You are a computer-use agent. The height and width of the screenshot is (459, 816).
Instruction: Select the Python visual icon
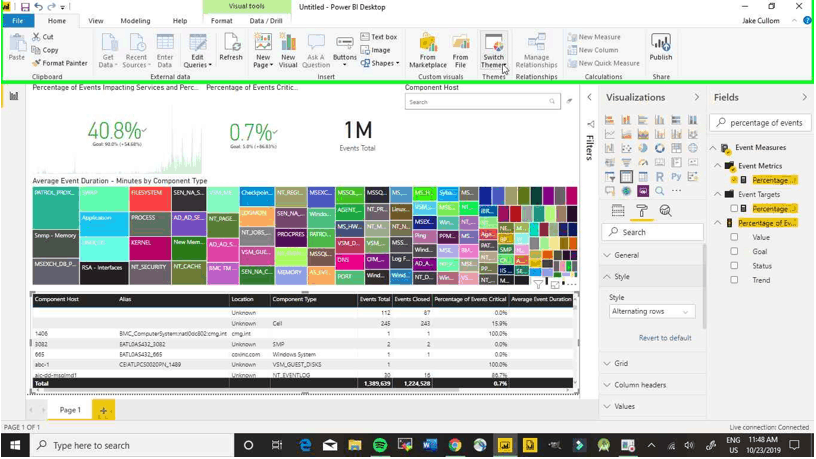(x=676, y=176)
